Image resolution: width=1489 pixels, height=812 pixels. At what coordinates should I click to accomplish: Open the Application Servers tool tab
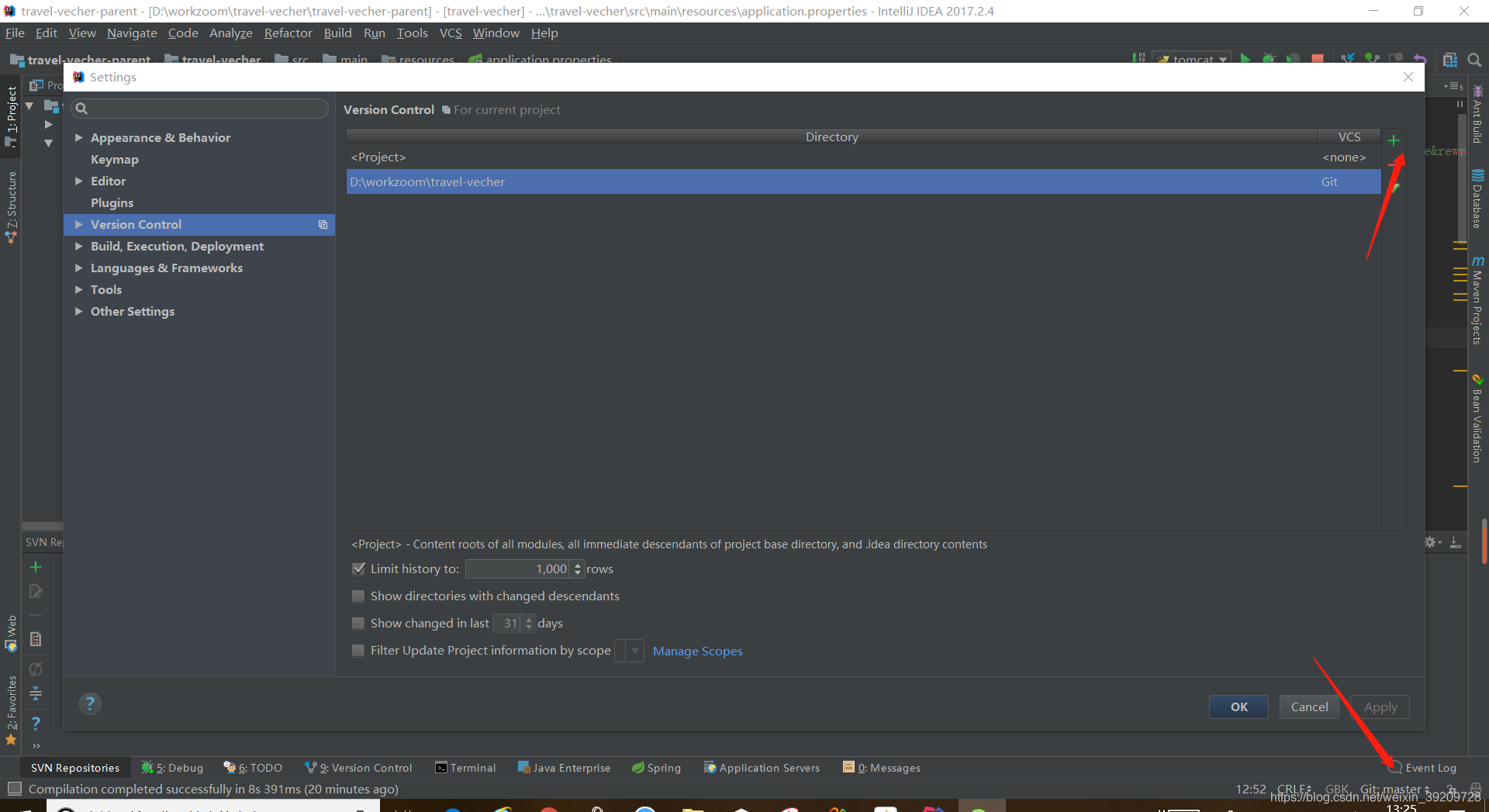[x=762, y=768]
